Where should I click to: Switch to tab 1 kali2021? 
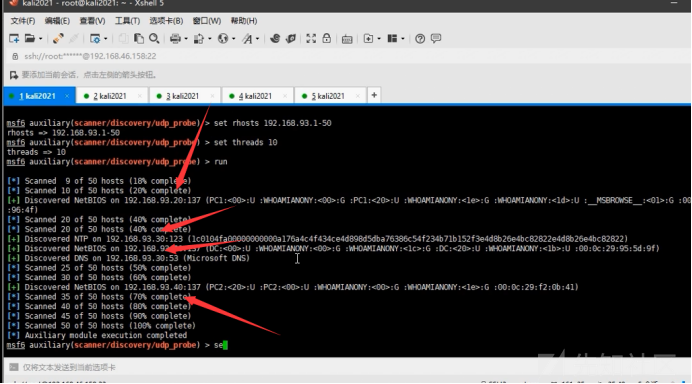(x=38, y=96)
